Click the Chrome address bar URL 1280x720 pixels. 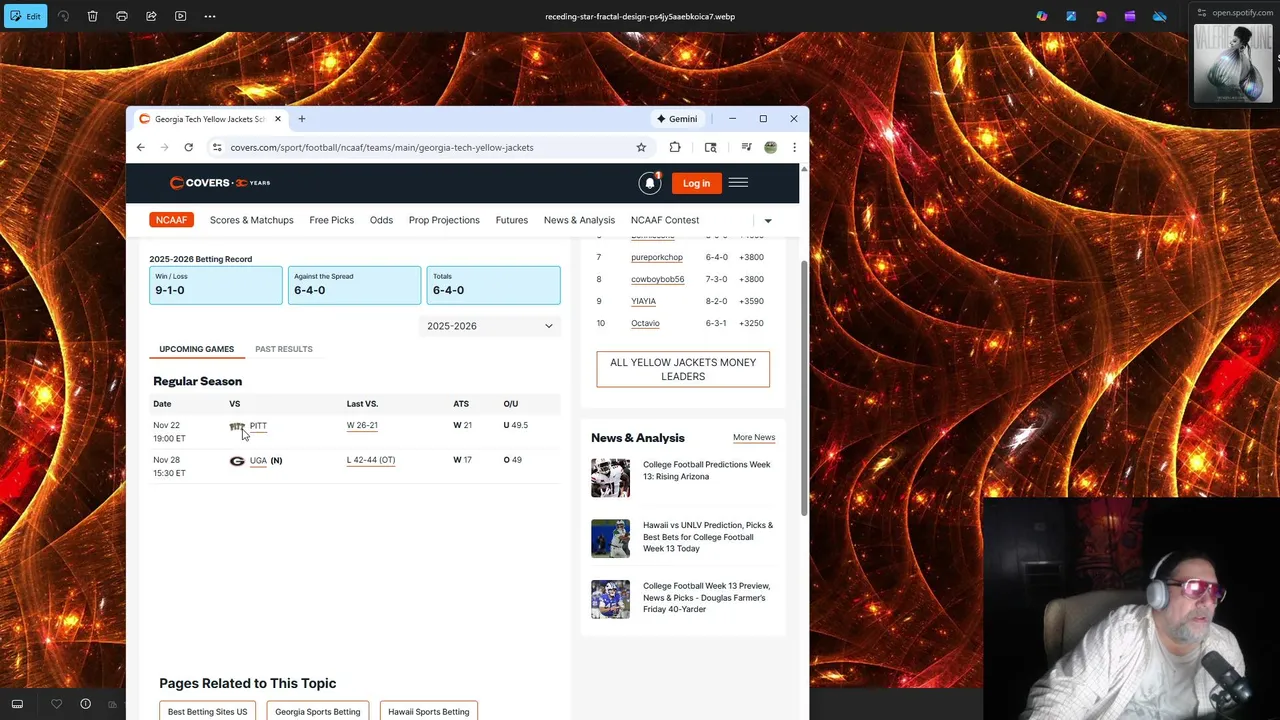coord(382,147)
